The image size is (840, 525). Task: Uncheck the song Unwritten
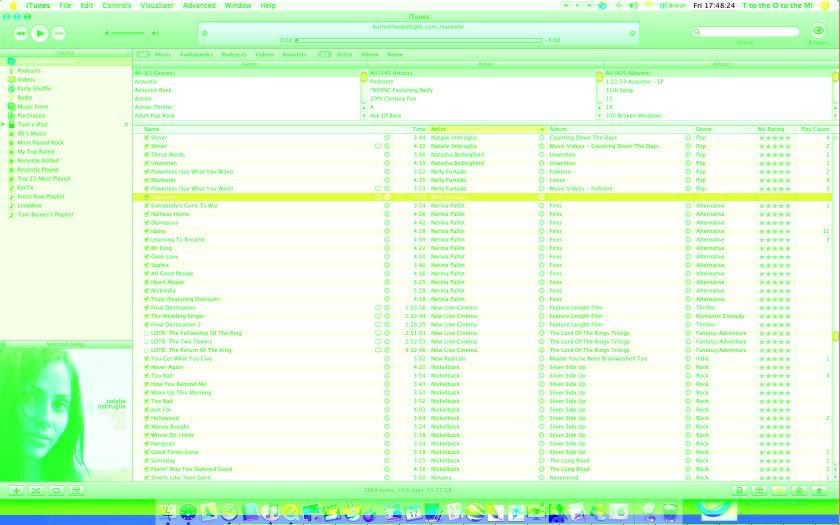(x=146, y=163)
